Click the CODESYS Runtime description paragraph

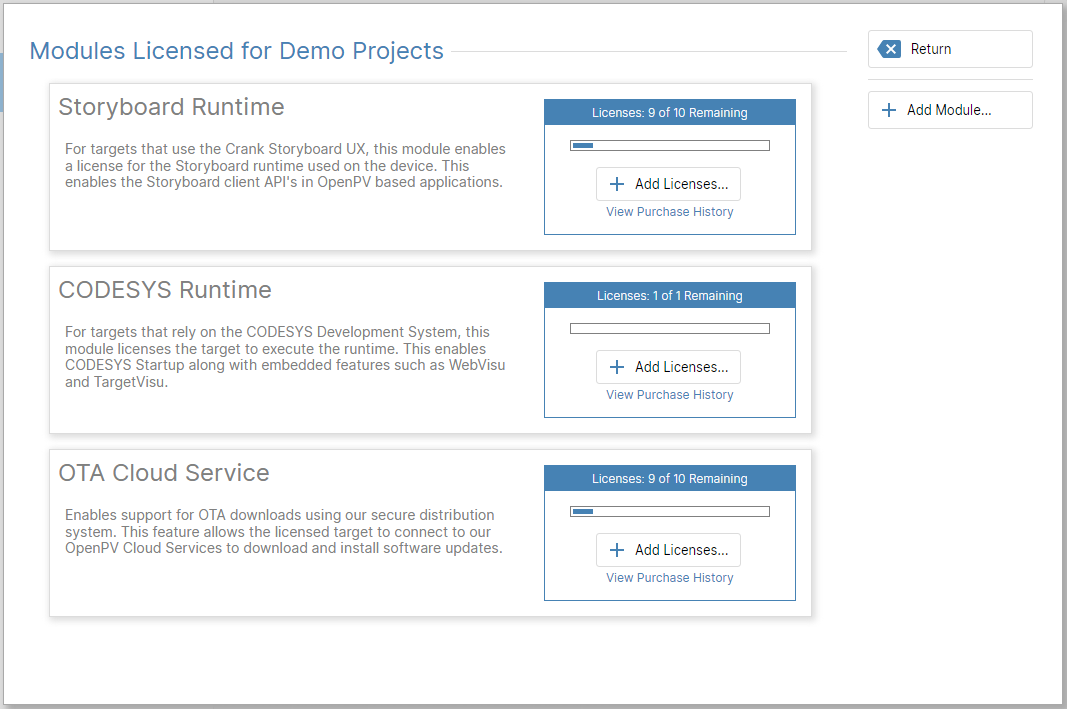pos(285,357)
